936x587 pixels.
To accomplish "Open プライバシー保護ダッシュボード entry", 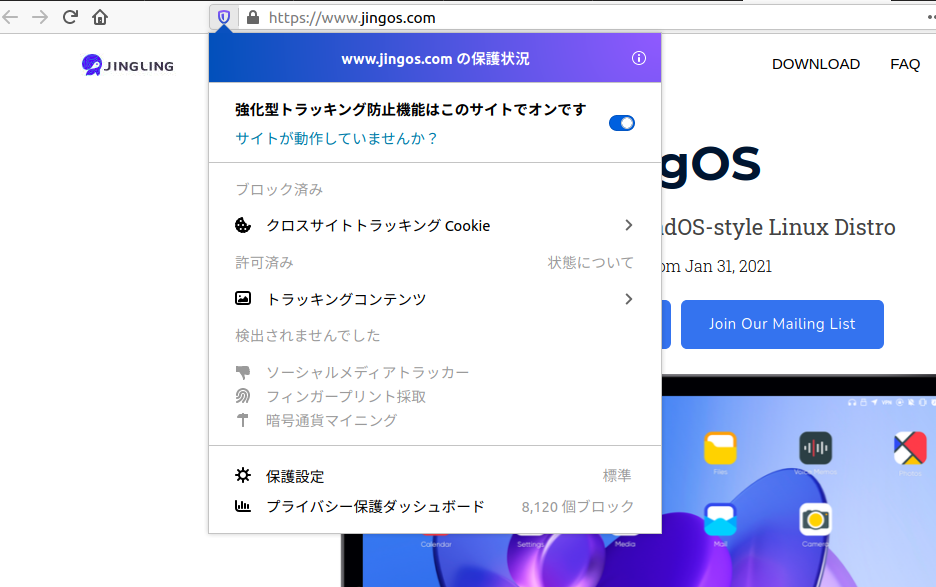I will pyautogui.click(x=435, y=506).
